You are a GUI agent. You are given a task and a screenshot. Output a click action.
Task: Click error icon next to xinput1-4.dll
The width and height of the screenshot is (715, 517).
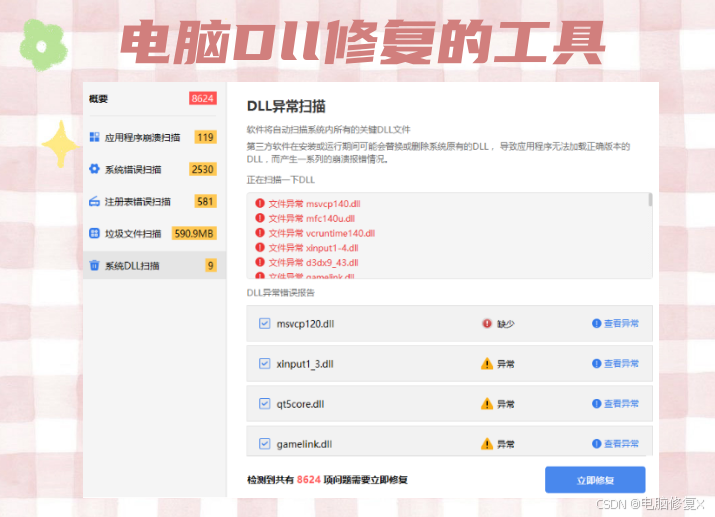pyautogui.click(x=260, y=247)
